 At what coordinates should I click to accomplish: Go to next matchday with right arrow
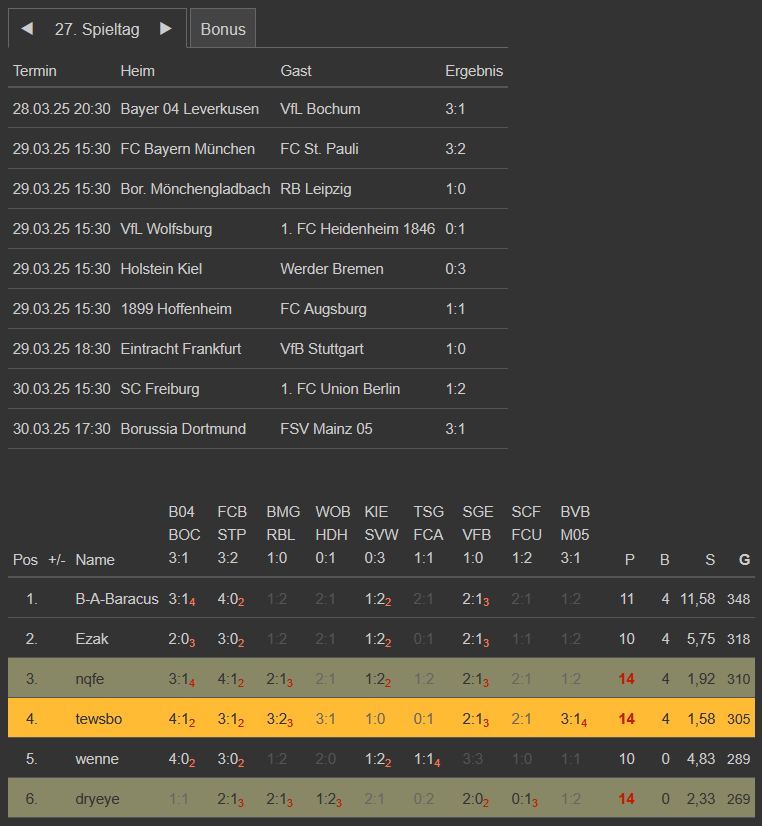[x=166, y=29]
